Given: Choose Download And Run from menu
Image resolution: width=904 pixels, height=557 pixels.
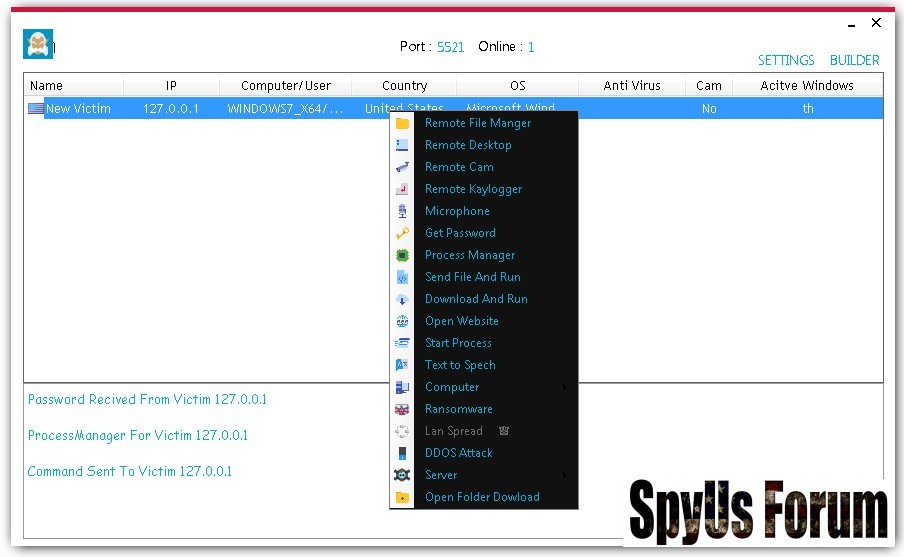Looking at the screenshot, I should 476,299.
